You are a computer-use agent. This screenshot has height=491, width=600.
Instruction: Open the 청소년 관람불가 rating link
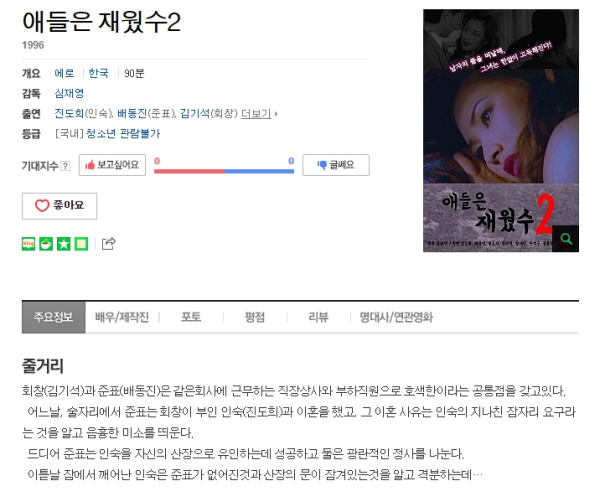click(x=123, y=134)
